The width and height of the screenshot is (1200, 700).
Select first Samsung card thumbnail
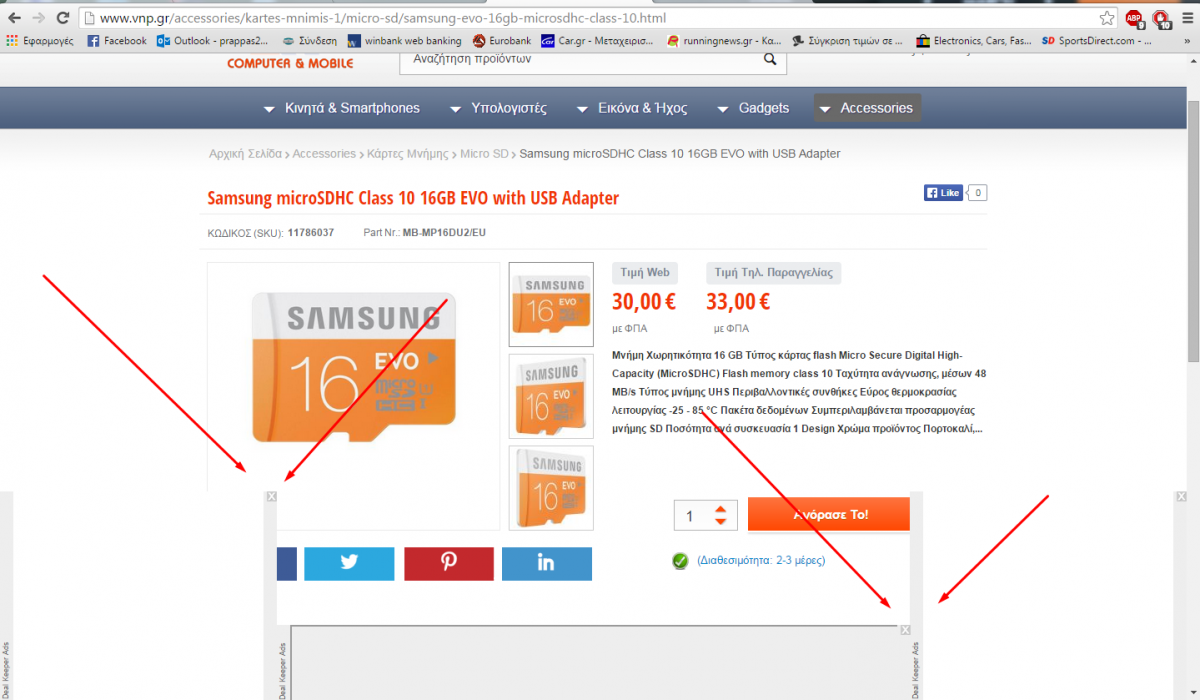pyautogui.click(x=551, y=305)
